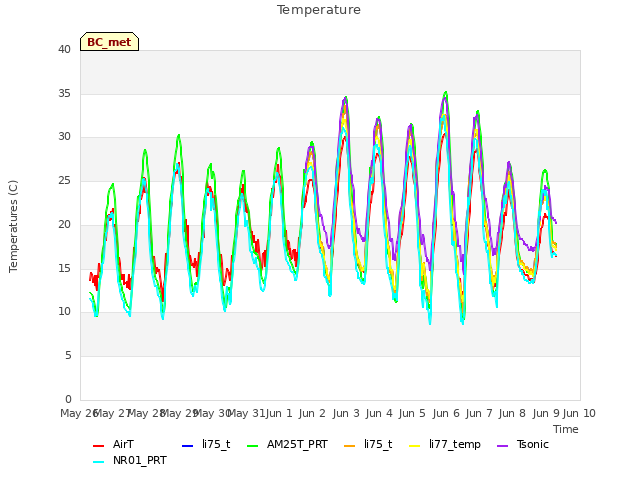Click the purple Tsonic legend swatch
640x480 pixels.
[x=503, y=446]
